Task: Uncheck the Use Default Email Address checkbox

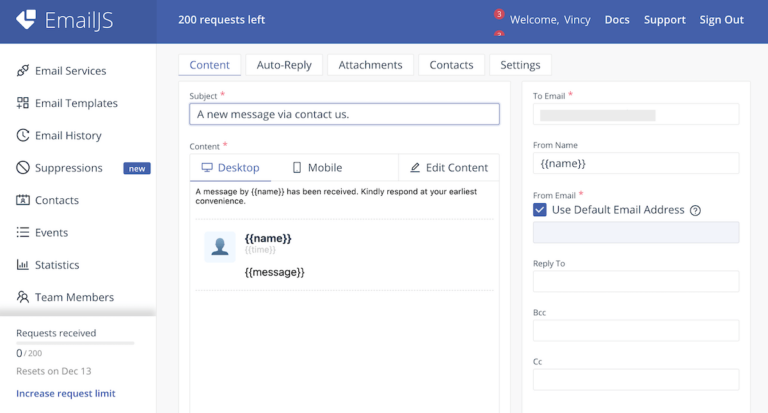Action: 540,210
